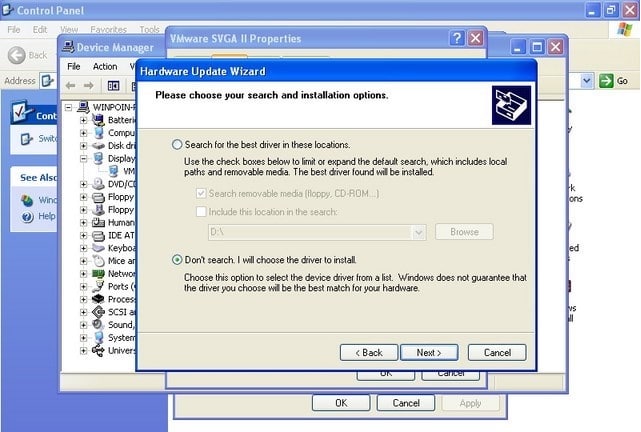Collapse the Display adapters node
Image resolution: width=641 pixels, height=432 pixels.
point(83,159)
